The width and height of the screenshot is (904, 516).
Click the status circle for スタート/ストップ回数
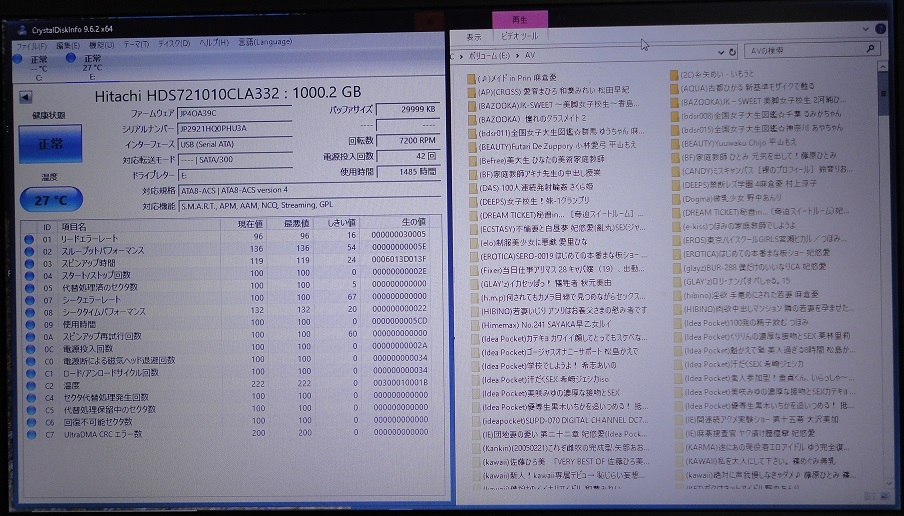click(29, 275)
